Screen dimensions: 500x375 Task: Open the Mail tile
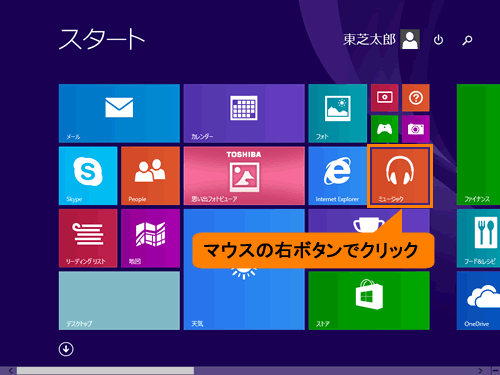(119, 113)
